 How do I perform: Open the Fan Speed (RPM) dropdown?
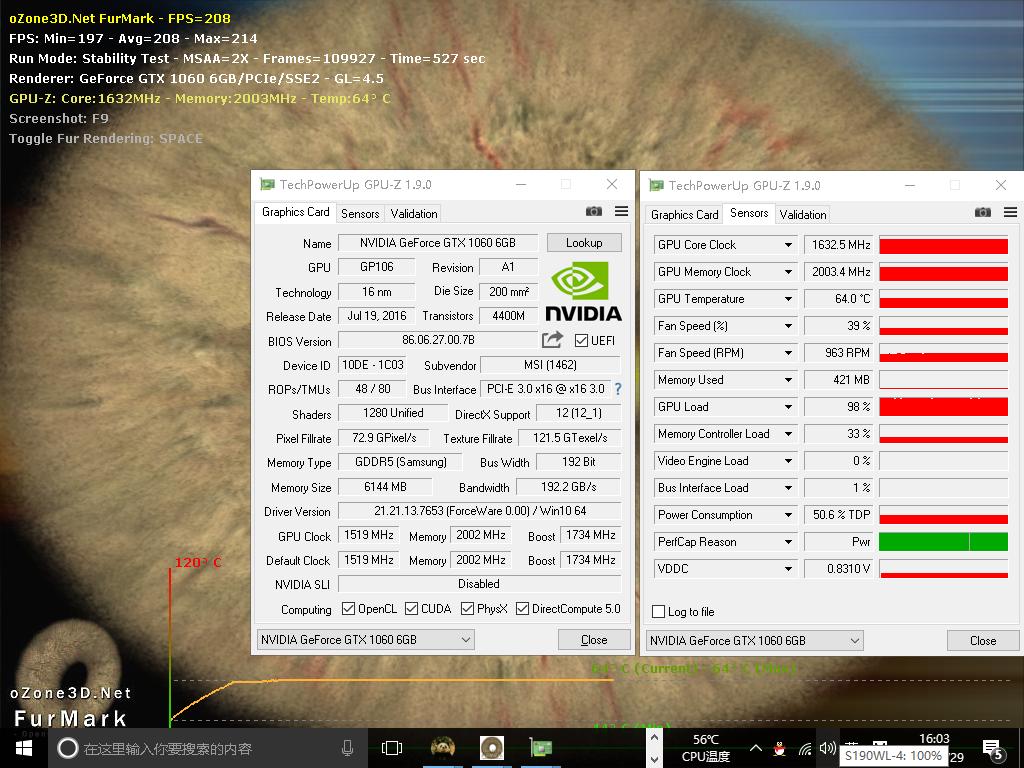tap(788, 353)
